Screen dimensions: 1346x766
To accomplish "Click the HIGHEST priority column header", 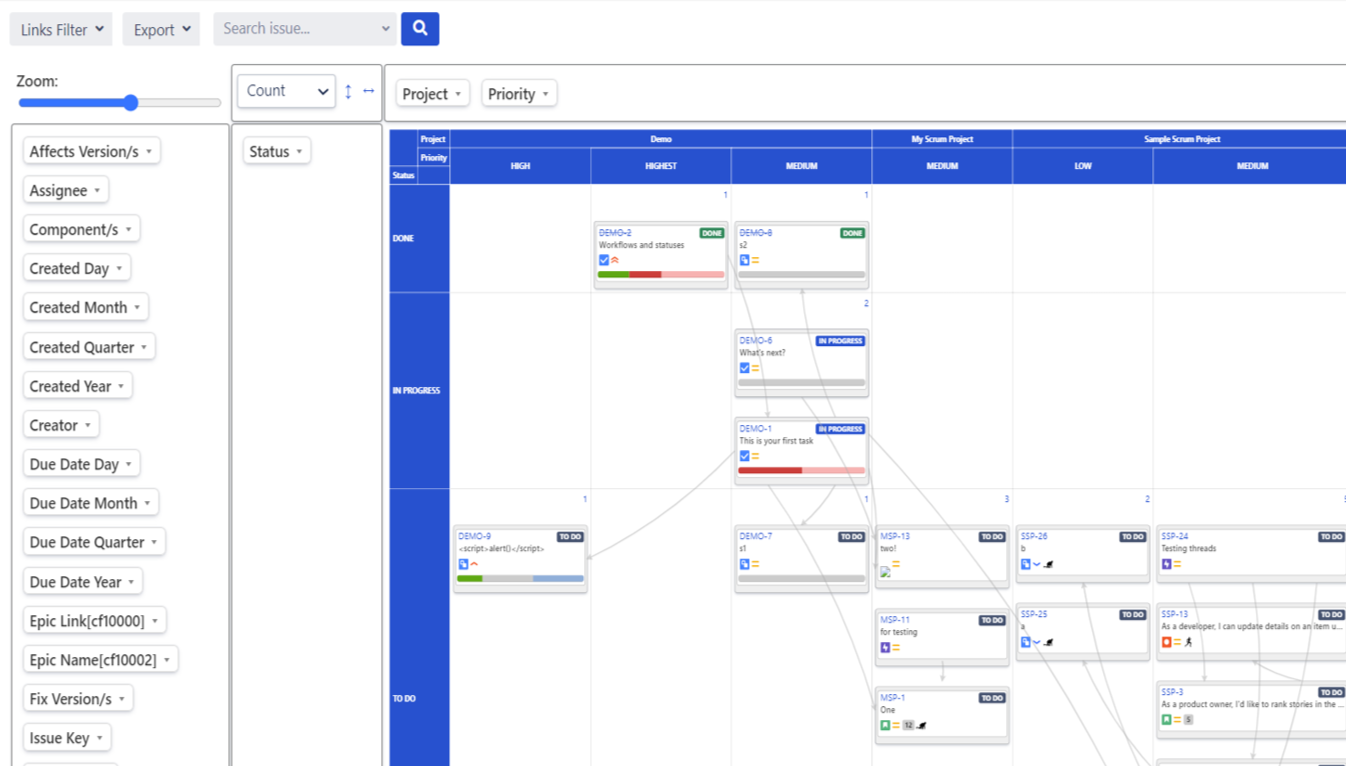I will point(661,166).
